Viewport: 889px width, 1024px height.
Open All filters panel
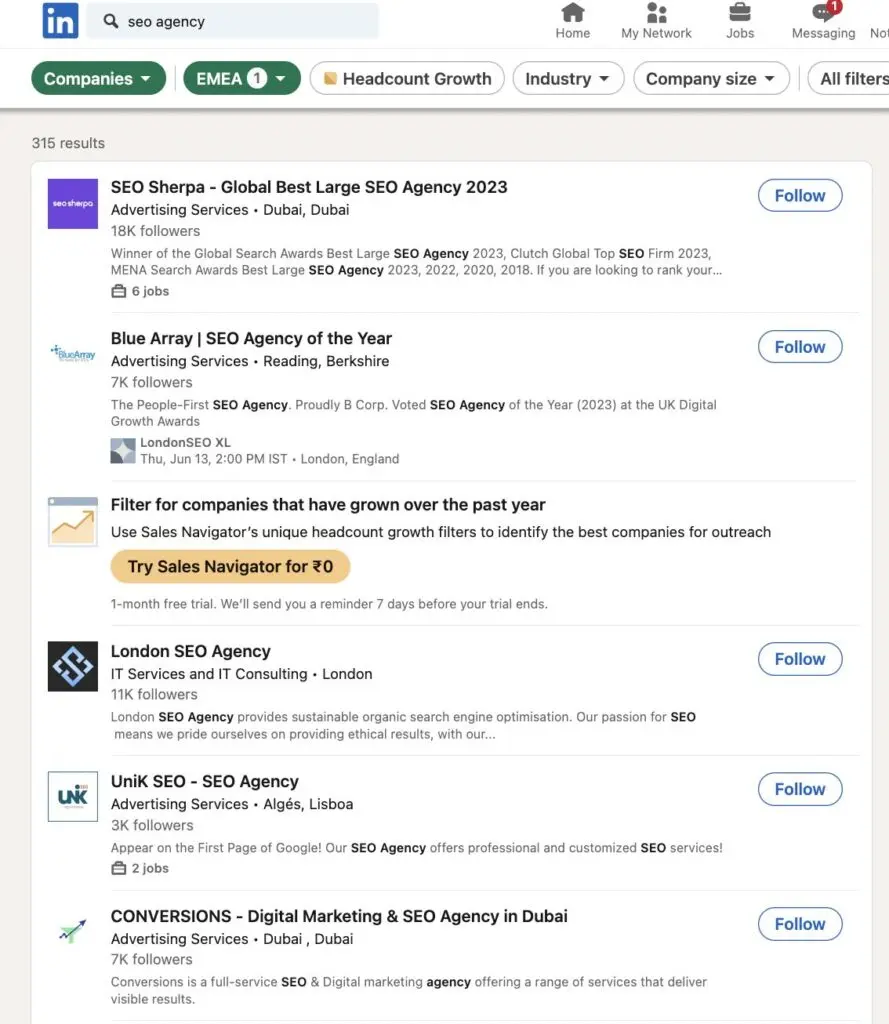(x=852, y=79)
